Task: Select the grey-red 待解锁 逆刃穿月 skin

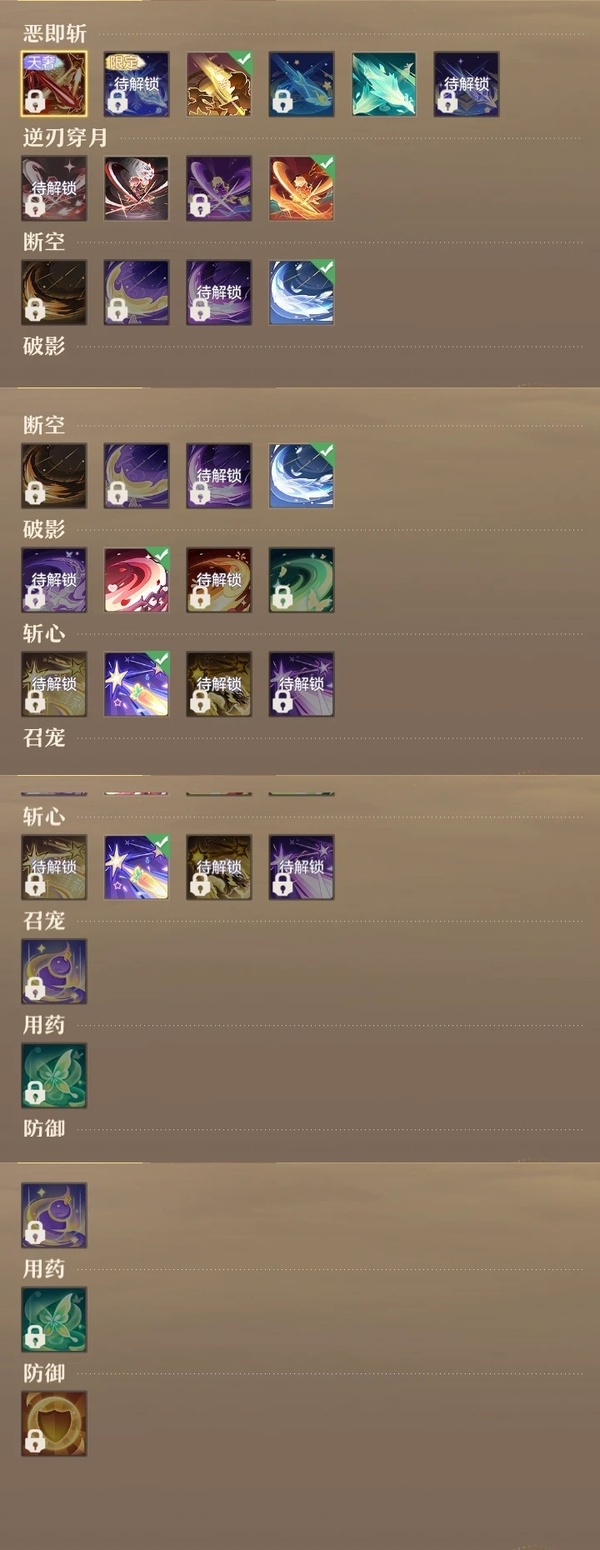Action: (x=54, y=188)
